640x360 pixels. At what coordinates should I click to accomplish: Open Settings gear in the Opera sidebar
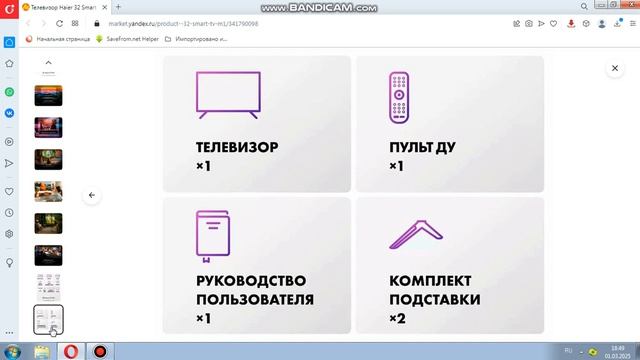point(9,234)
